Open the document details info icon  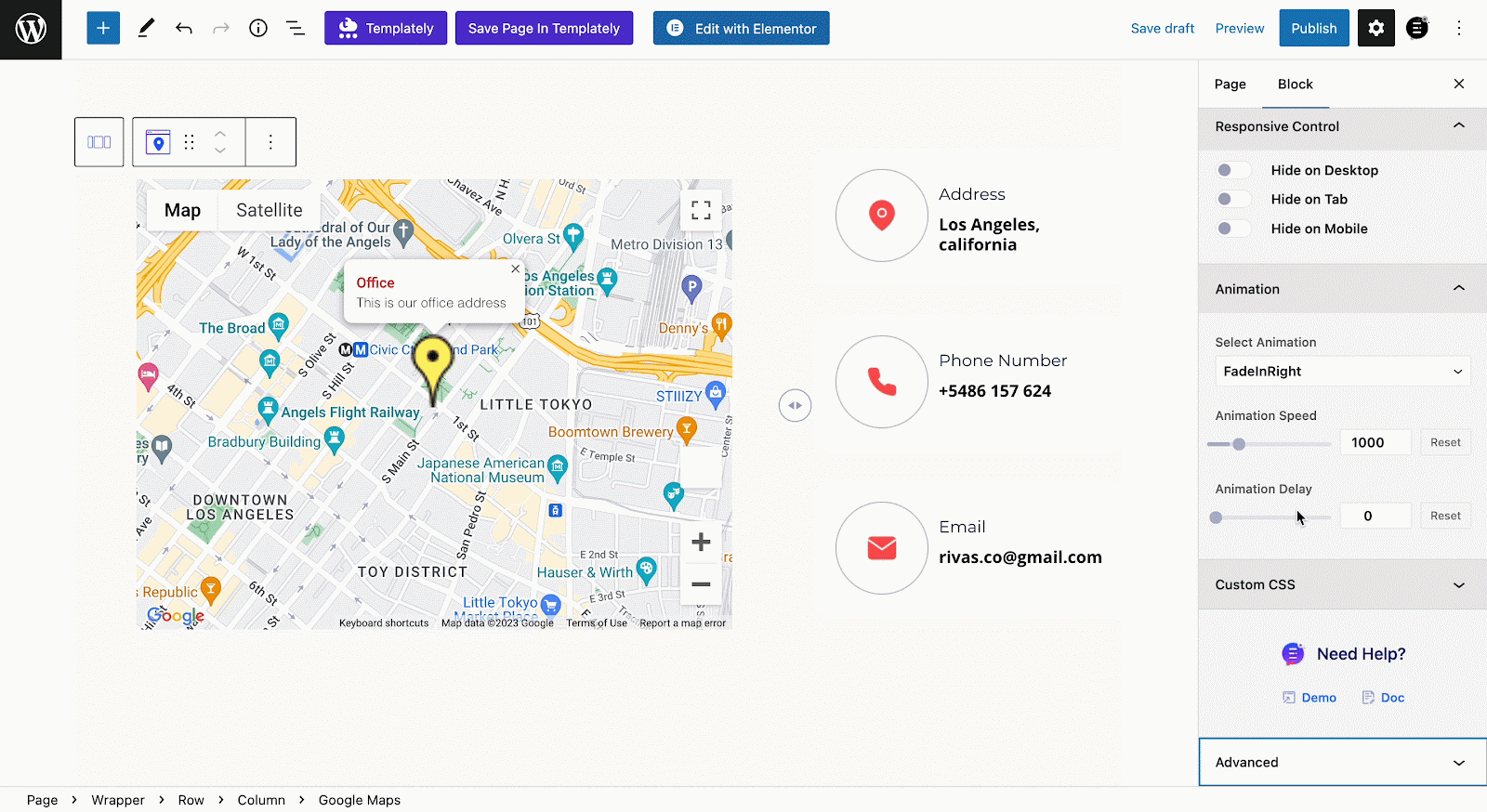coord(258,28)
